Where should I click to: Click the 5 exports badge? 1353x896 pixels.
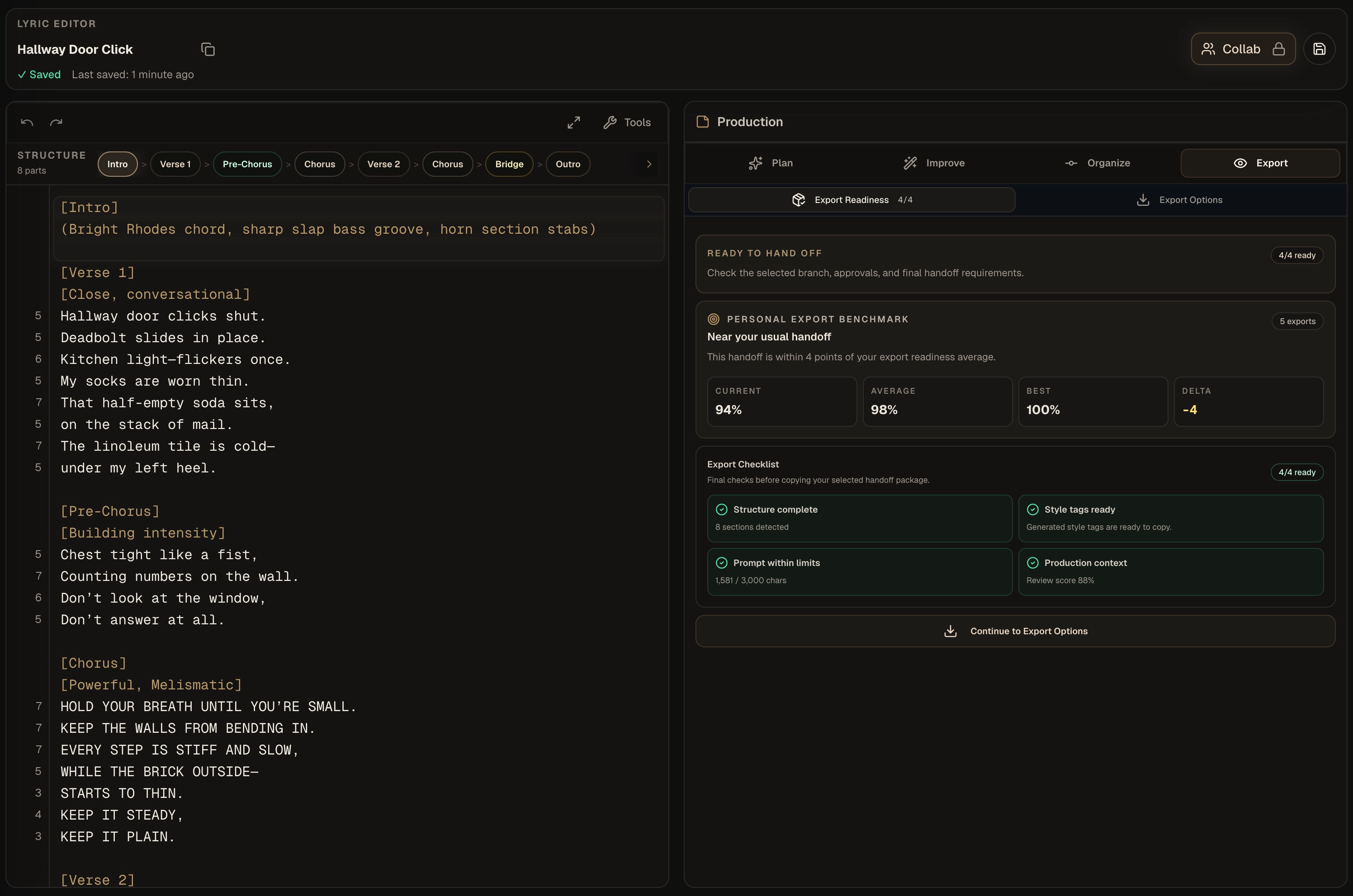pyautogui.click(x=1297, y=321)
